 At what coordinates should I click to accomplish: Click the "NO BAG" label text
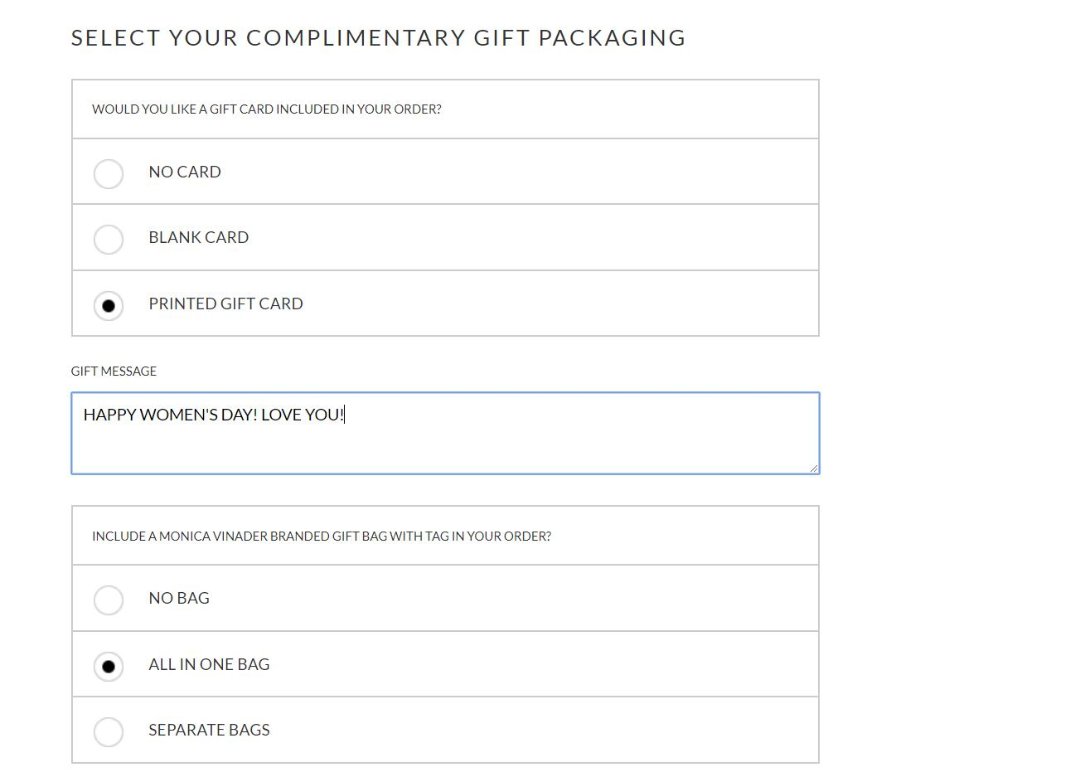click(179, 598)
